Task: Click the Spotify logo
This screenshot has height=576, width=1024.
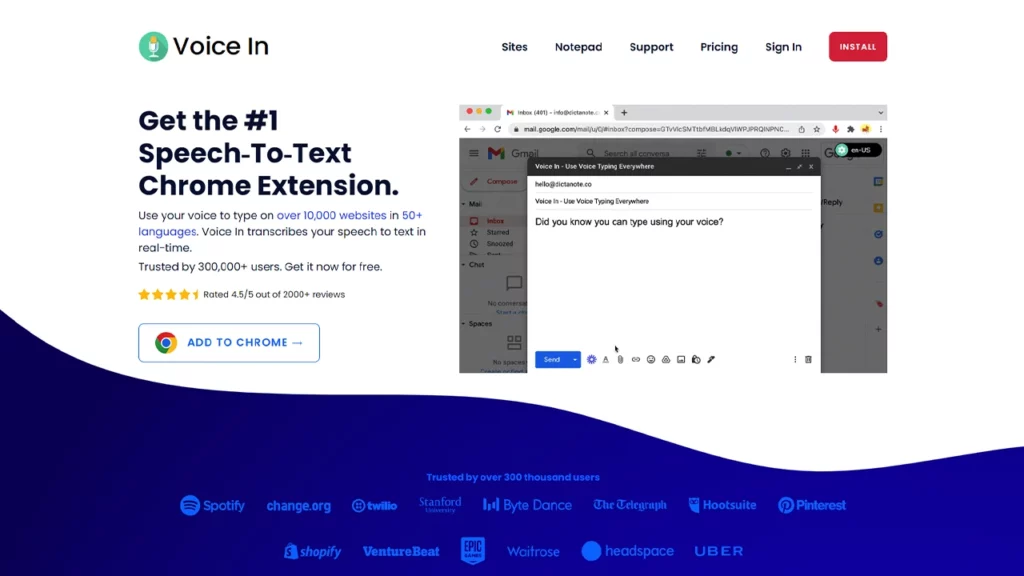Action: coord(212,505)
